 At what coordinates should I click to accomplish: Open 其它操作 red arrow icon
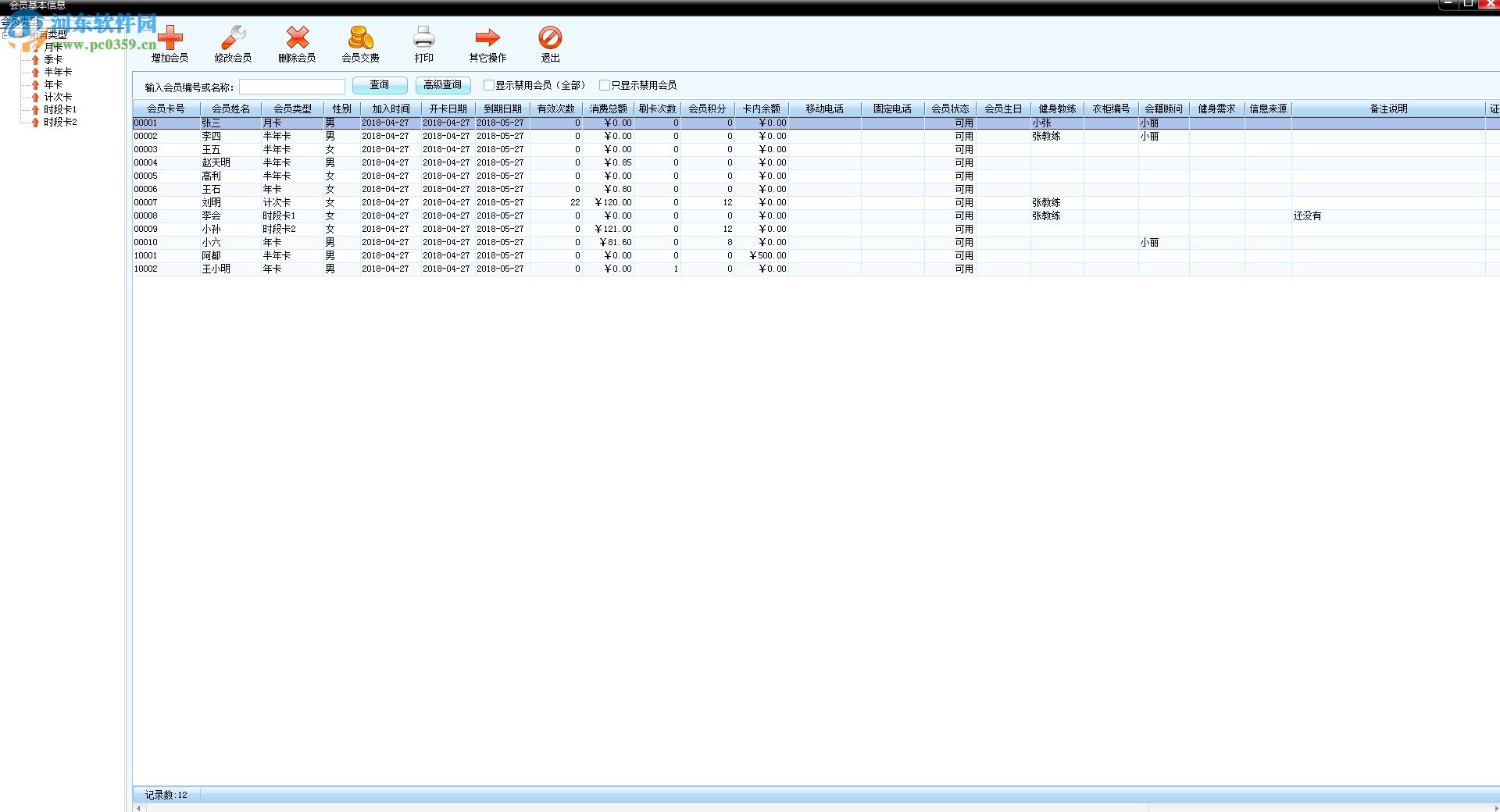click(x=487, y=37)
